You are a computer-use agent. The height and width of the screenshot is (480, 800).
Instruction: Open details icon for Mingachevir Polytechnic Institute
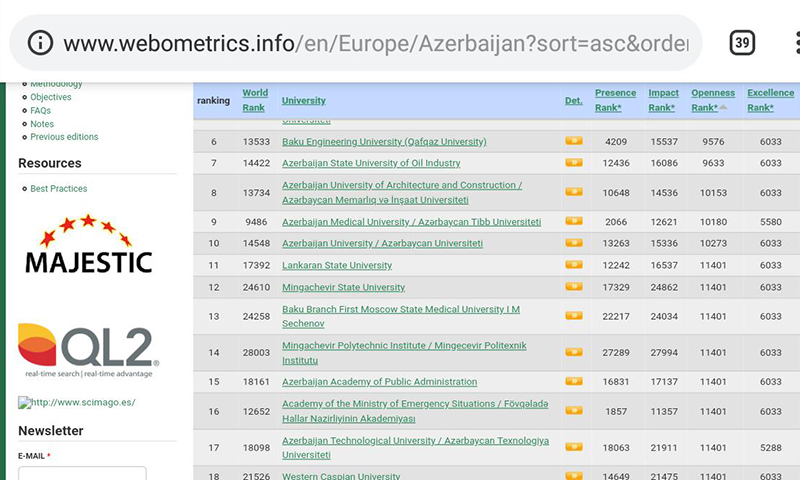click(574, 352)
